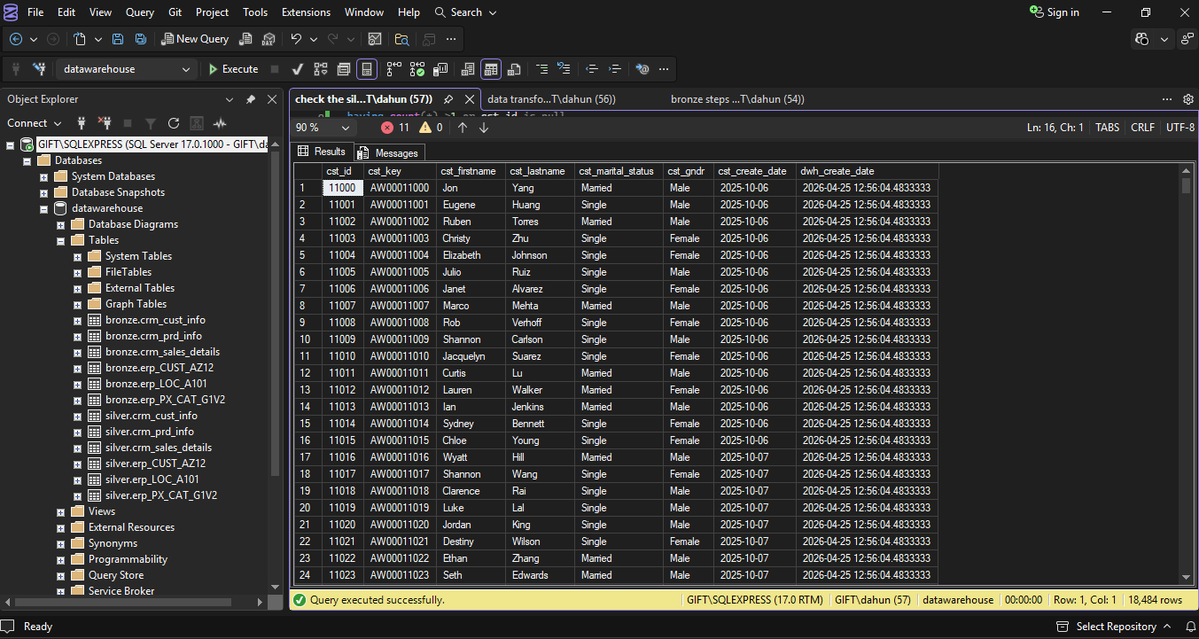Open the File menu

click(35, 12)
